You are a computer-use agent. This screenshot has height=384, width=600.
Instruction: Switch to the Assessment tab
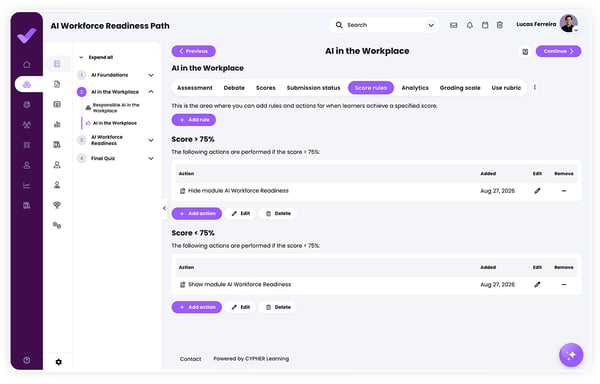click(x=195, y=88)
